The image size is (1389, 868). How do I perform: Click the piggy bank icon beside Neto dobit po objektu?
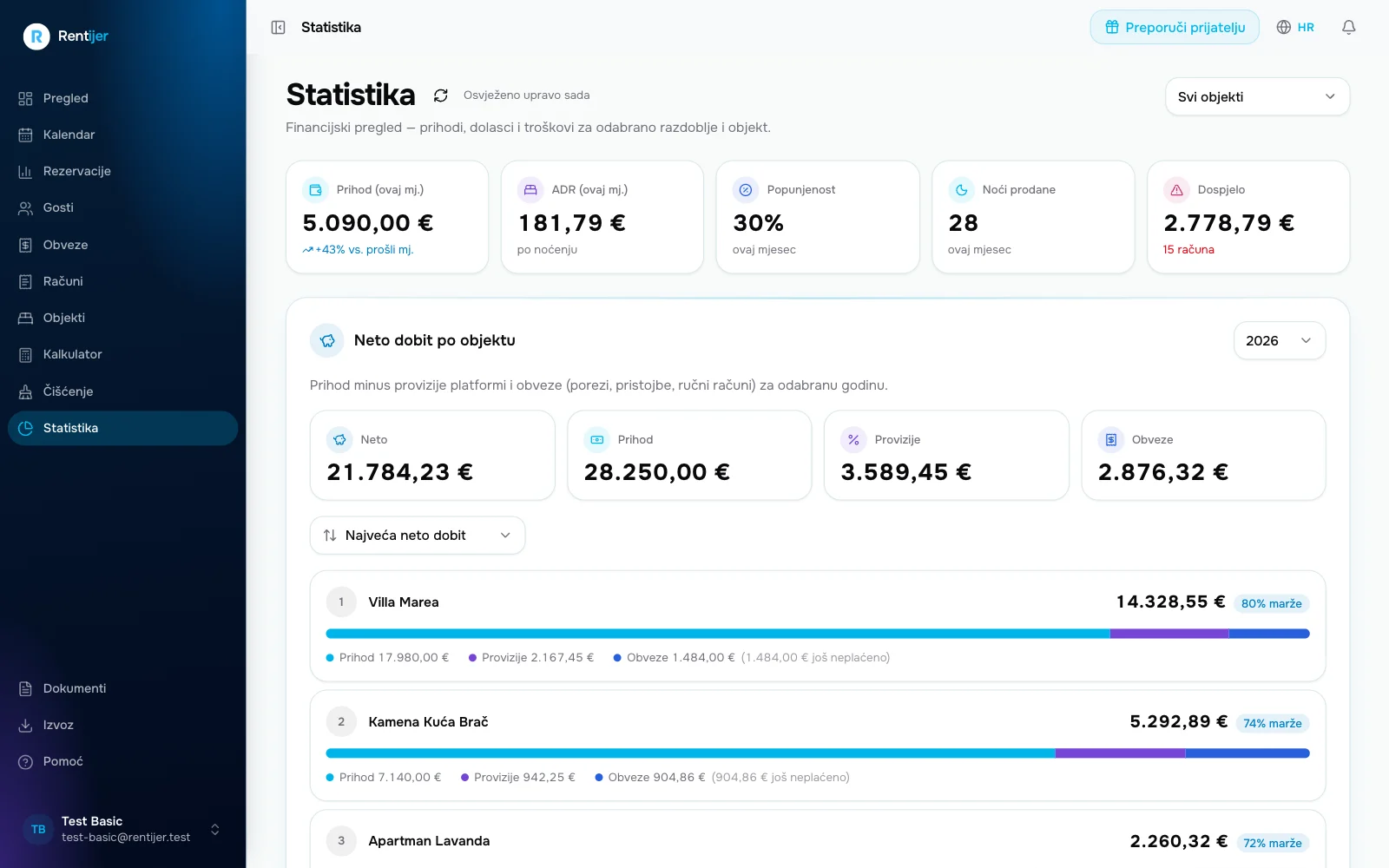click(x=327, y=341)
